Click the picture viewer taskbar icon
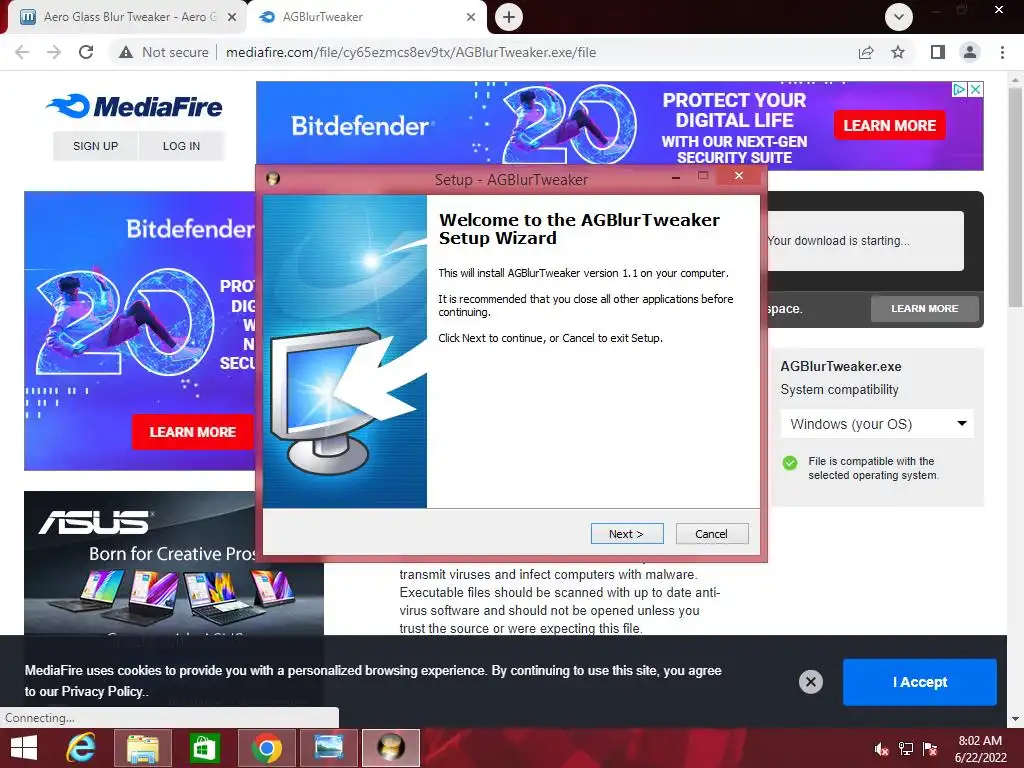The height and width of the screenshot is (768, 1024). coord(328,748)
